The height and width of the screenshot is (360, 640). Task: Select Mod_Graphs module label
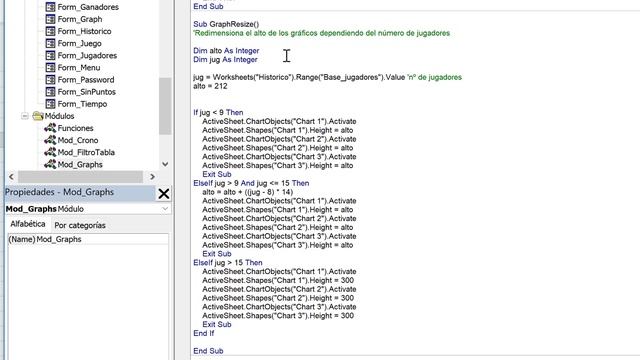coord(80,164)
